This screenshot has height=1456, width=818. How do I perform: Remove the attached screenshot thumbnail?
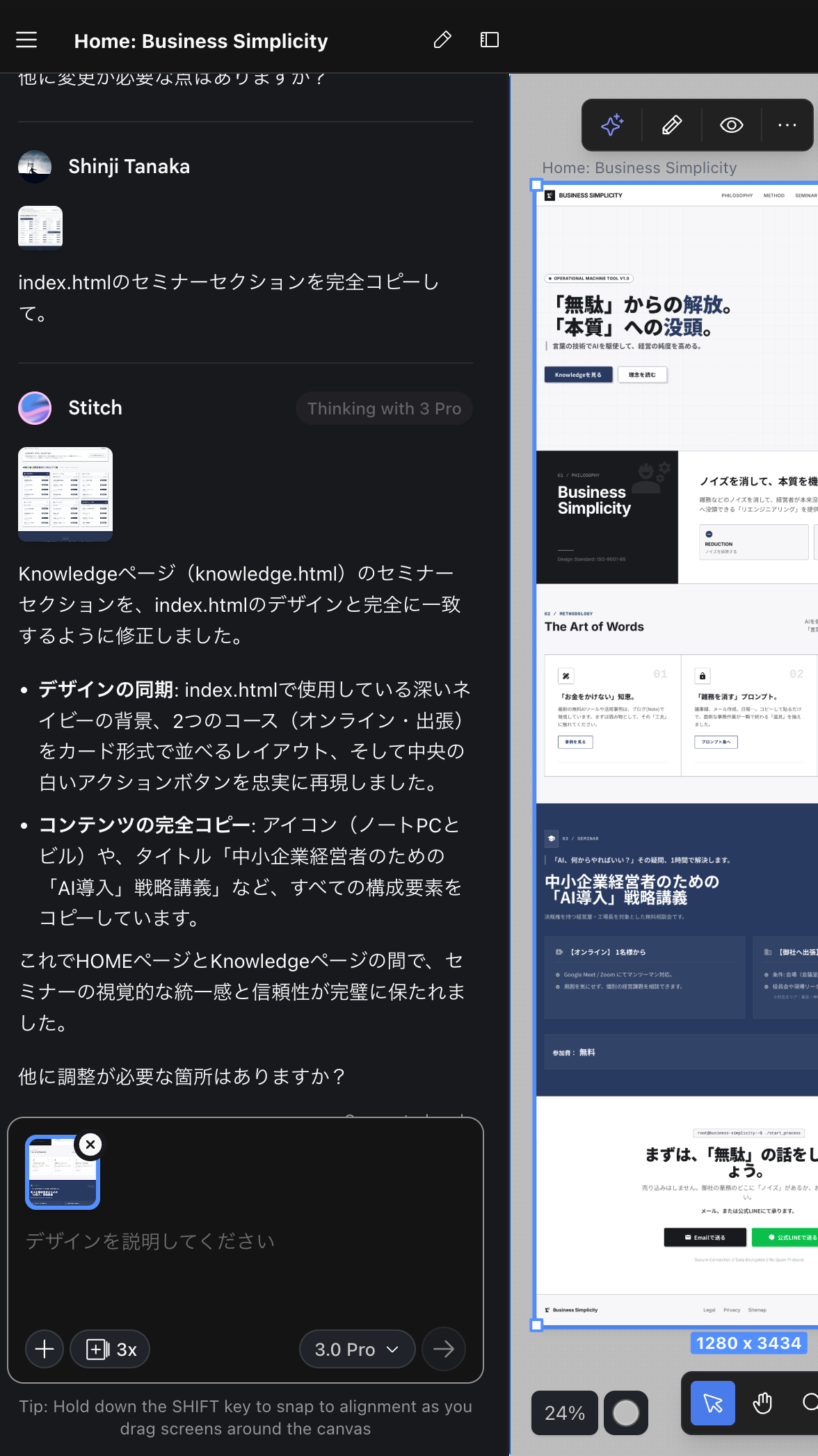90,1144
